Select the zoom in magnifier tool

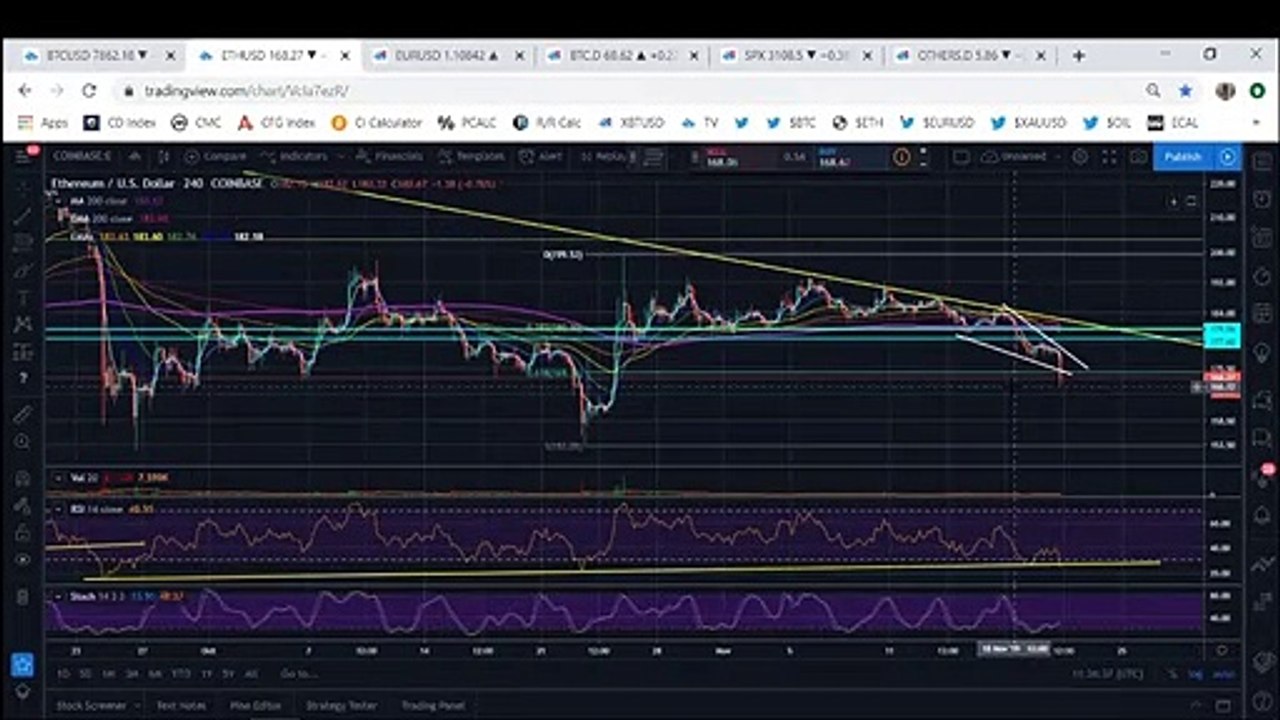coord(23,441)
